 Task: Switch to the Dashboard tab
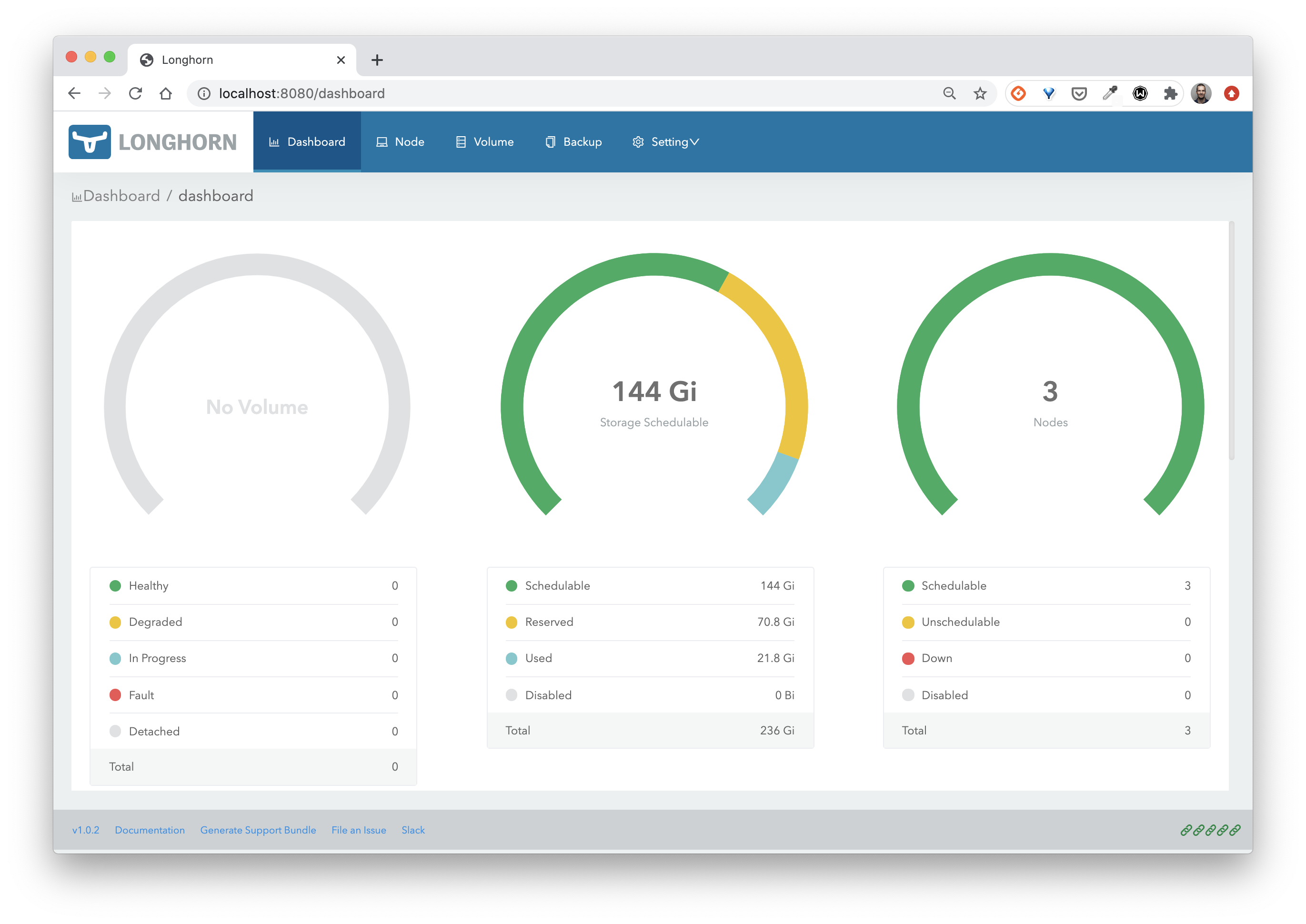307,141
